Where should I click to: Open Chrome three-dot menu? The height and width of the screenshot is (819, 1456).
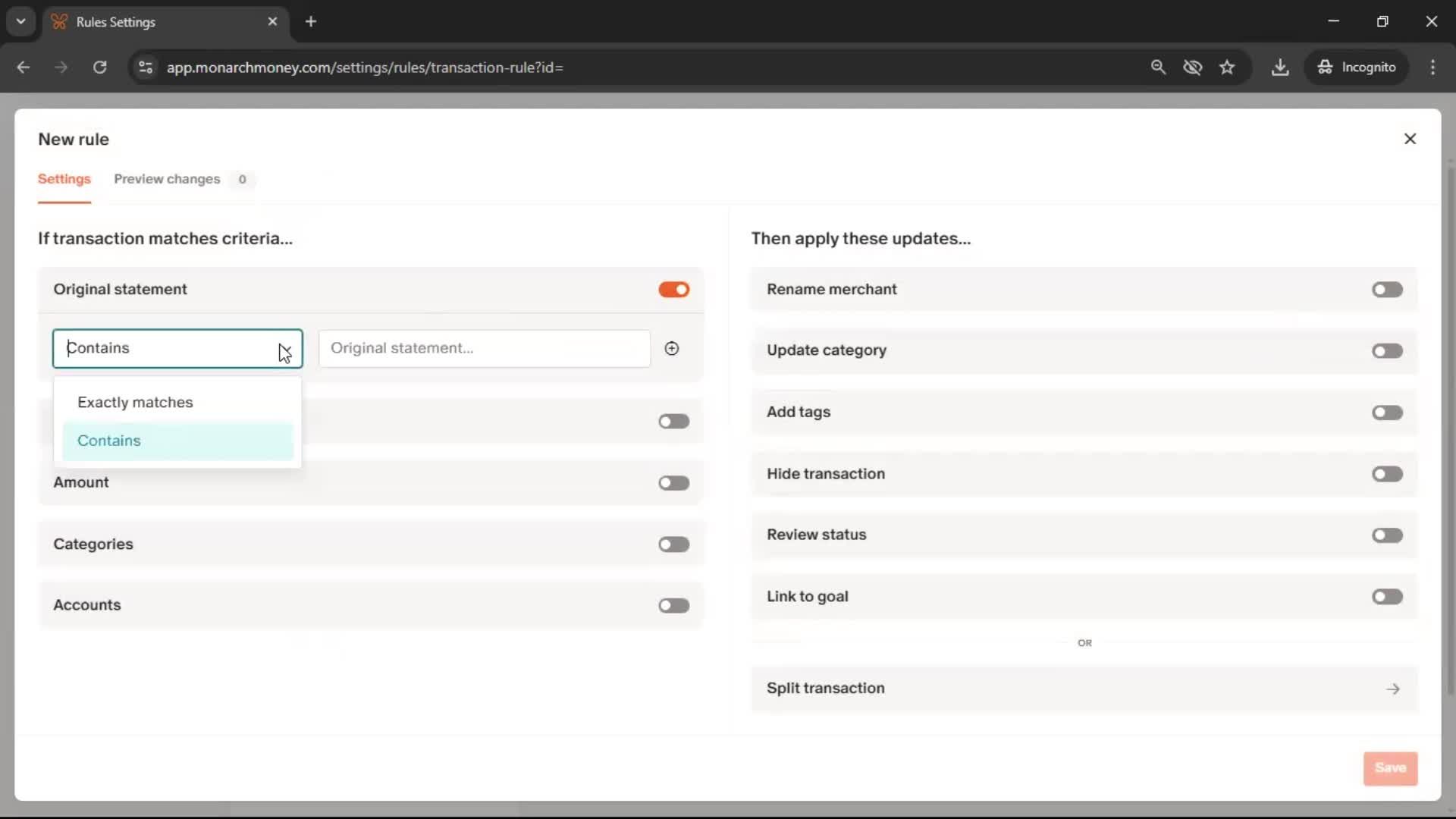point(1432,67)
